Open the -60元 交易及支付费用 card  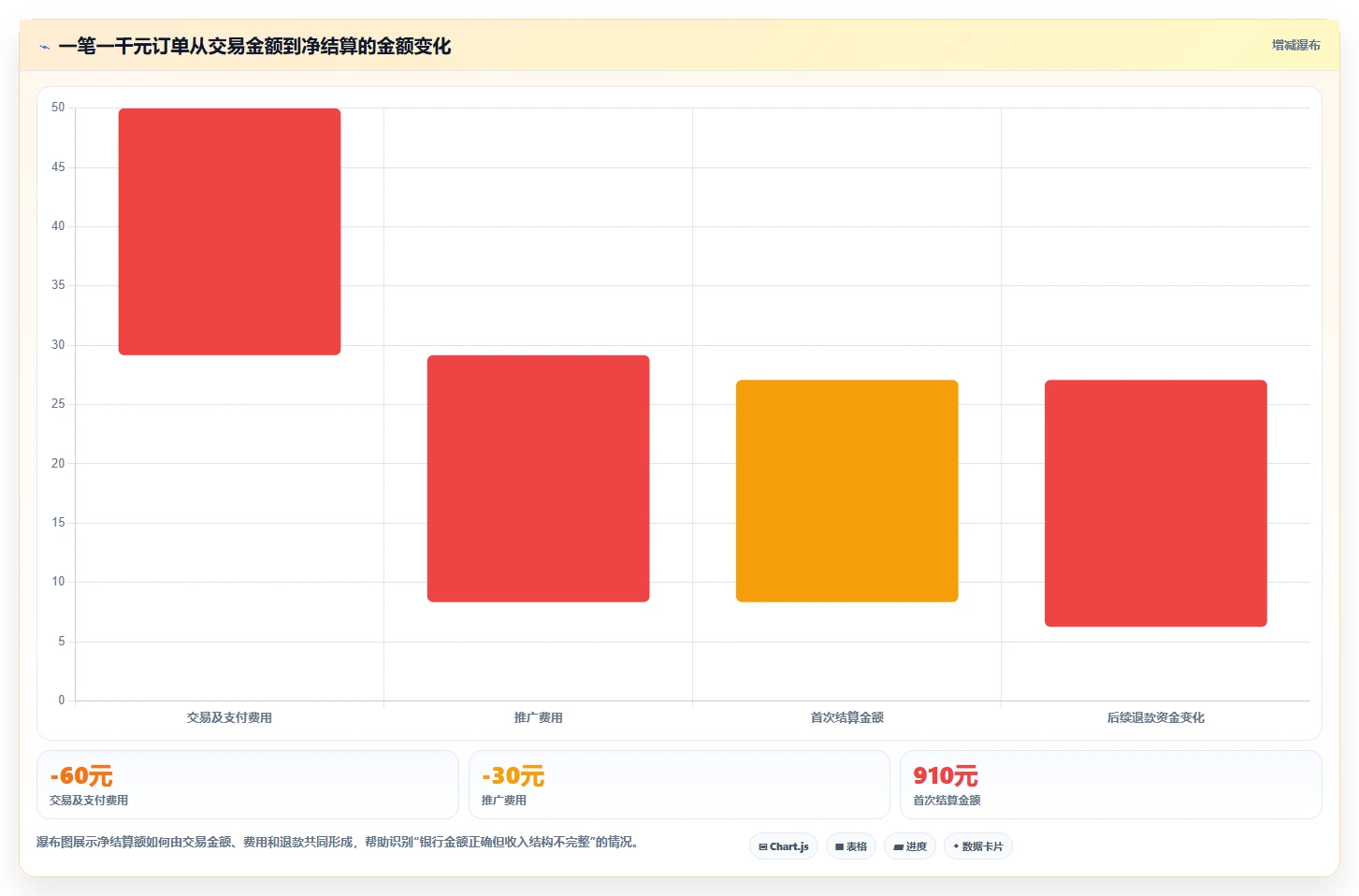click(248, 785)
